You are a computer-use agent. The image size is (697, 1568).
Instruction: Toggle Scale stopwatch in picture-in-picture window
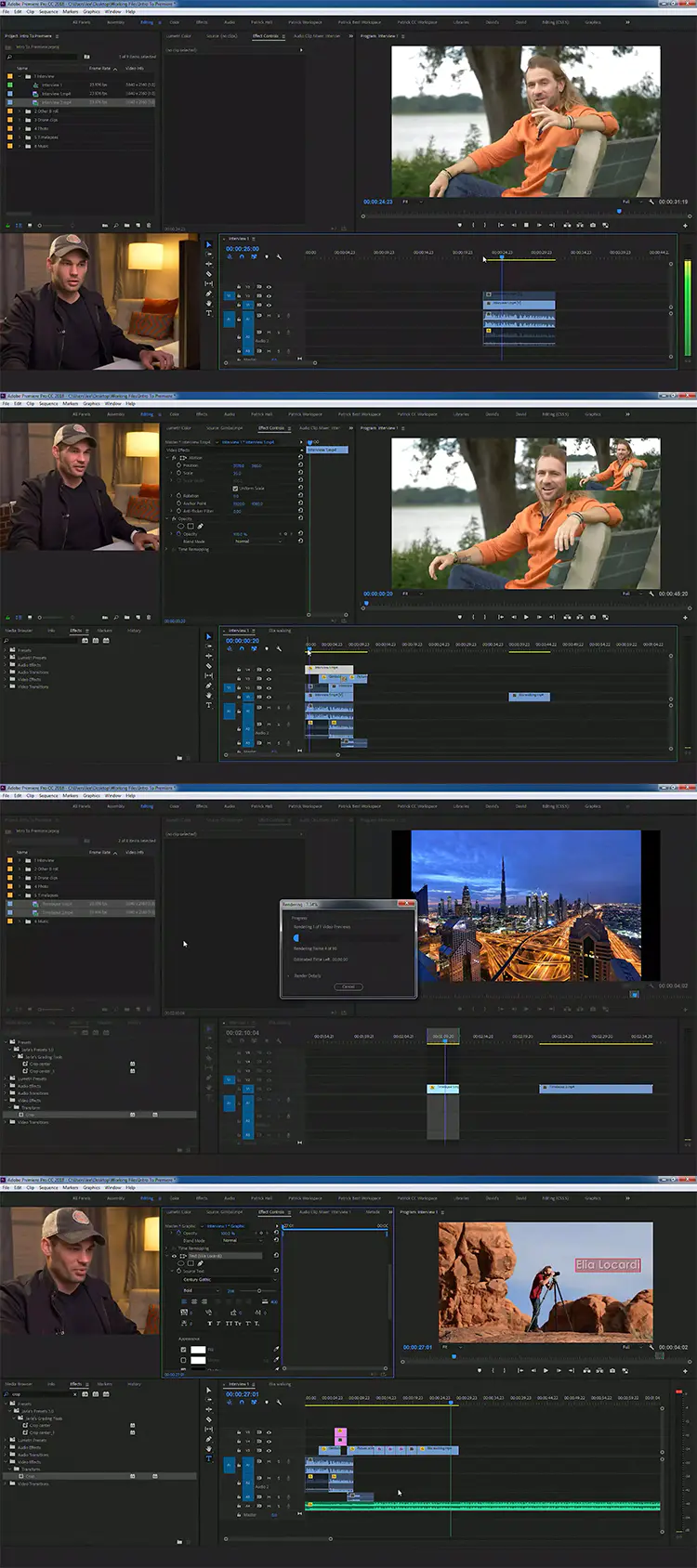pos(178,473)
